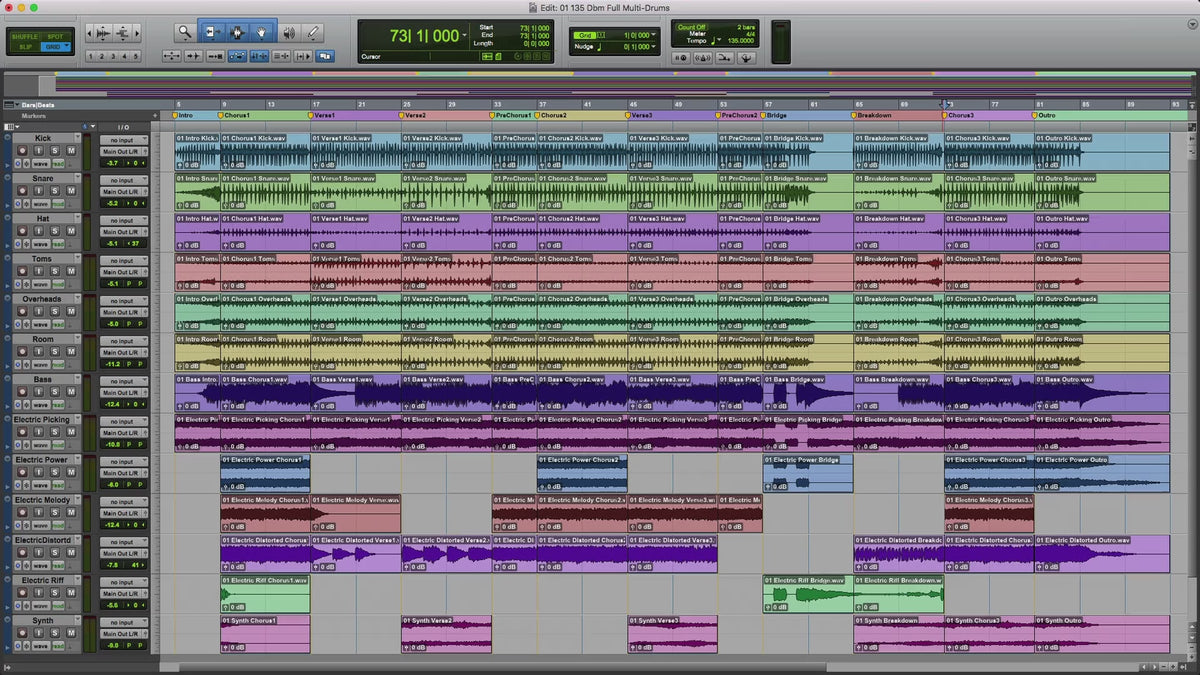The height and width of the screenshot is (675, 1200).
Task: Solo the Snare track
Action: pyautogui.click(x=57, y=191)
